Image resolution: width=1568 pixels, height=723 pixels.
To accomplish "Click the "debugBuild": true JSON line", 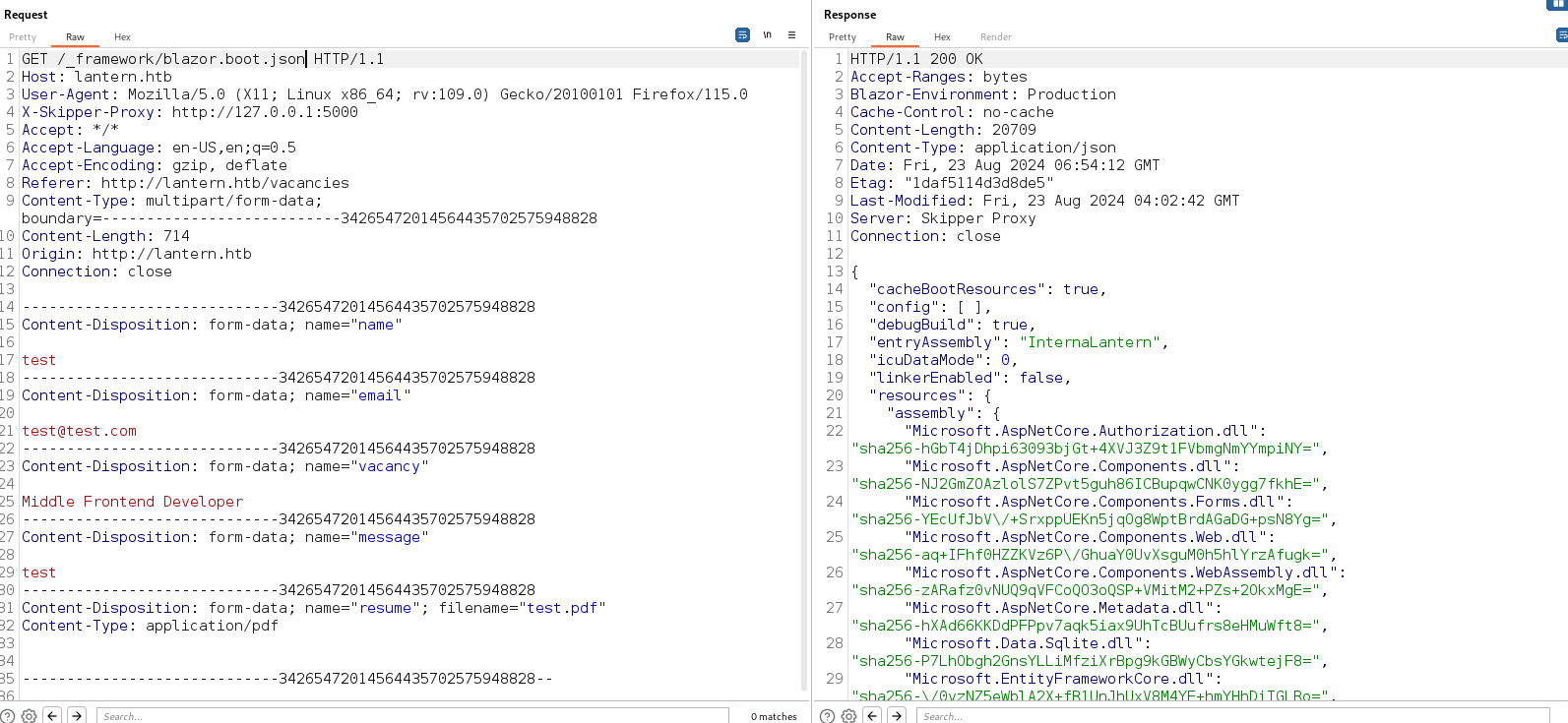I will tap(952, 325).
